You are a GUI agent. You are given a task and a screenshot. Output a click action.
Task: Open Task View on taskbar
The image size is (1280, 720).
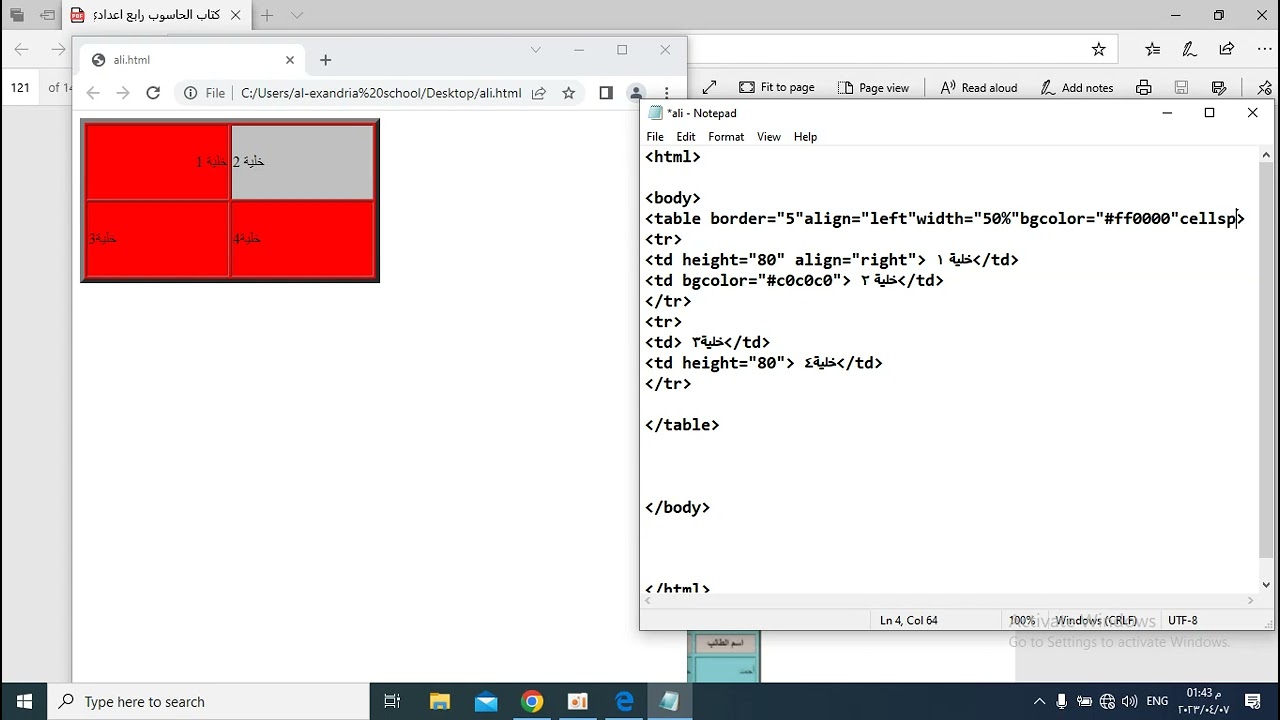tap(392, 701)
